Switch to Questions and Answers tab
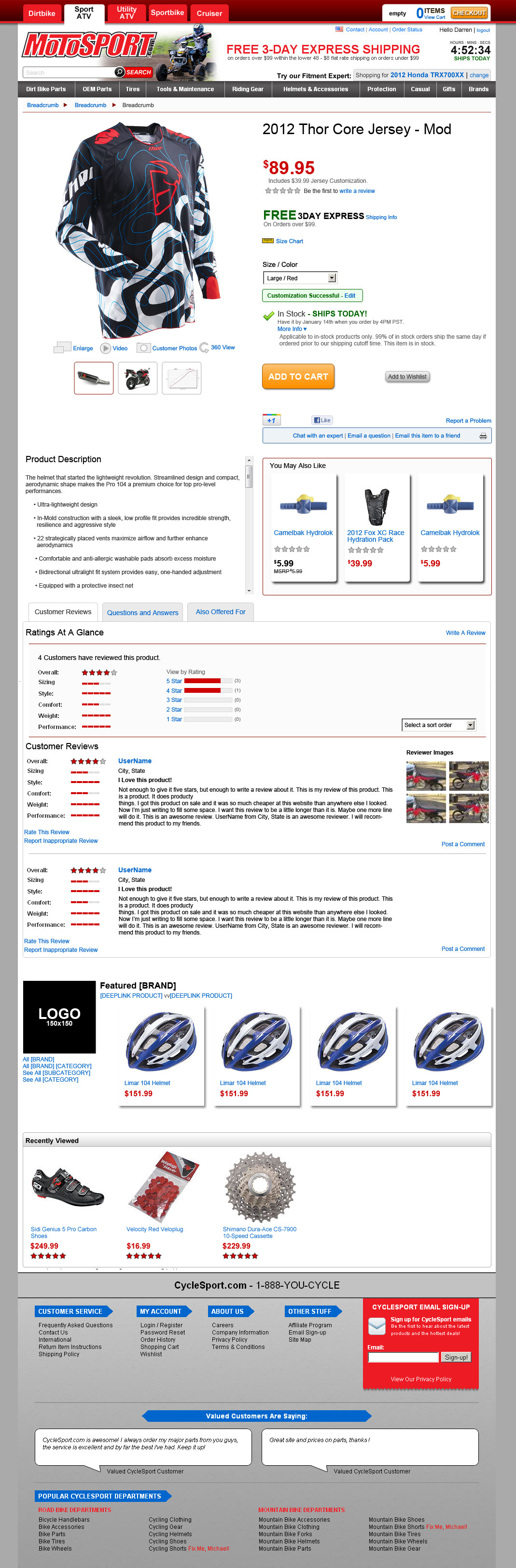Screen dimensions: 516x1568 [x=142, y=612]
